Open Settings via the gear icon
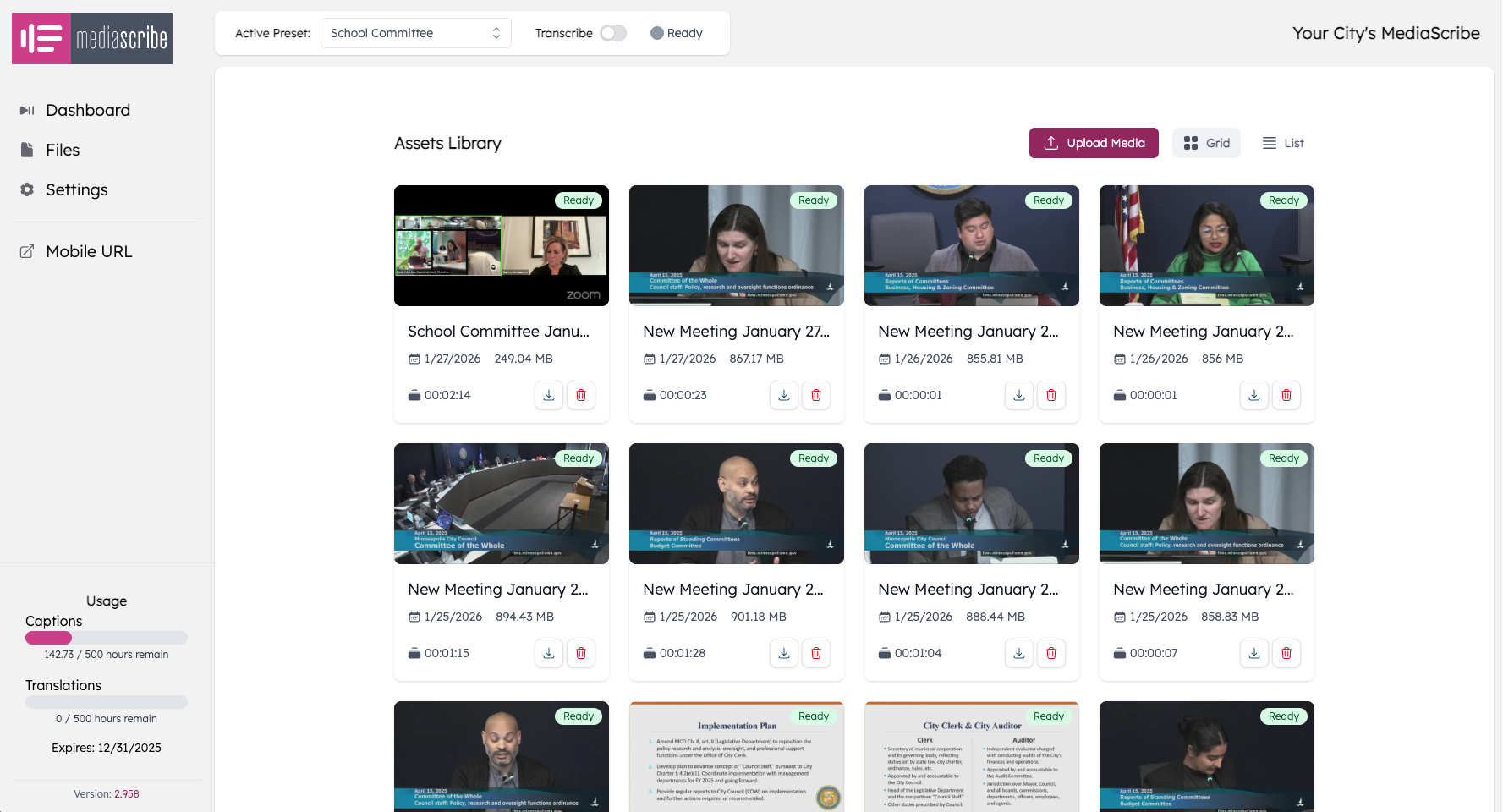The width and height of the screenshot is (1503, 812). coord(28,189)
